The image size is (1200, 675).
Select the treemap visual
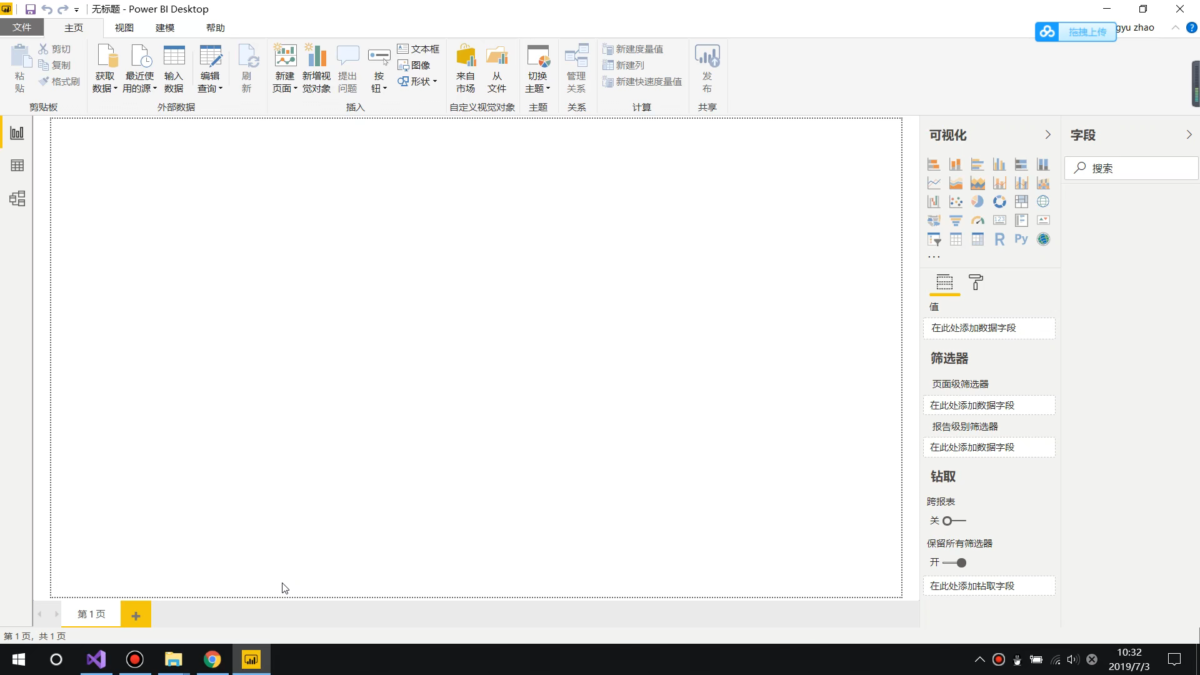pyautogui.click(x=1021, y=201)
